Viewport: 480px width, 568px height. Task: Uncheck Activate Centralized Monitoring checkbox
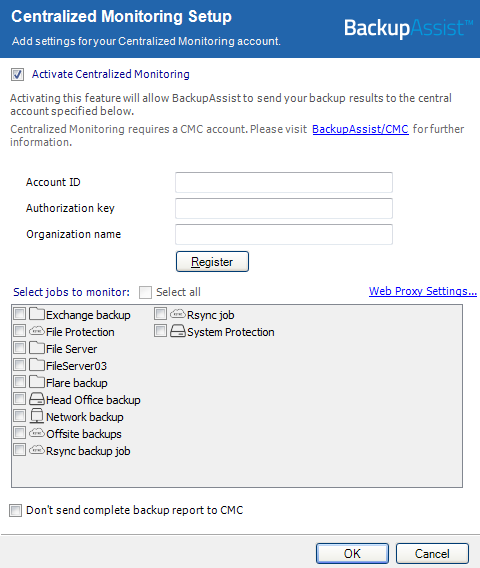click(x=17, y=74)
